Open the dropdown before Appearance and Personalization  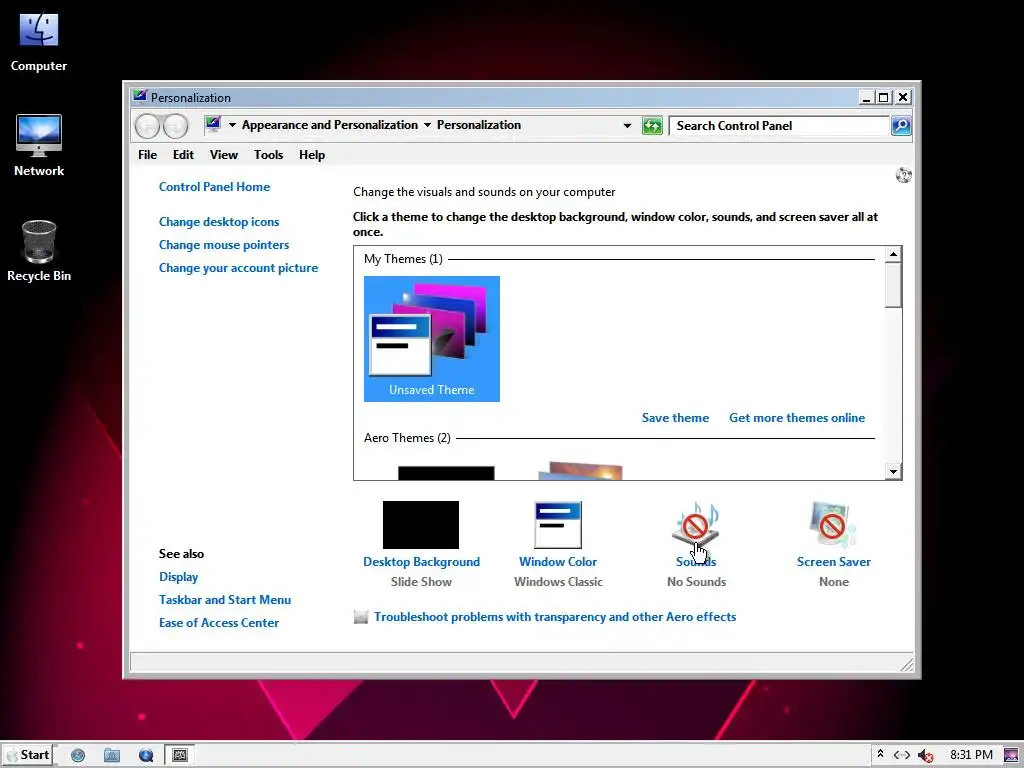[232, 125]
